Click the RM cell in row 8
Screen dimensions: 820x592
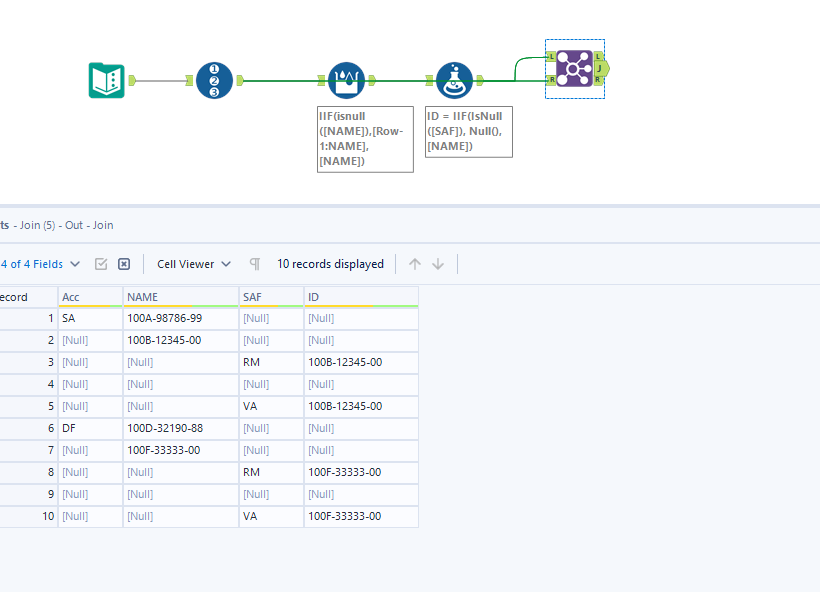pyautogui.click(x=271, y=472)
